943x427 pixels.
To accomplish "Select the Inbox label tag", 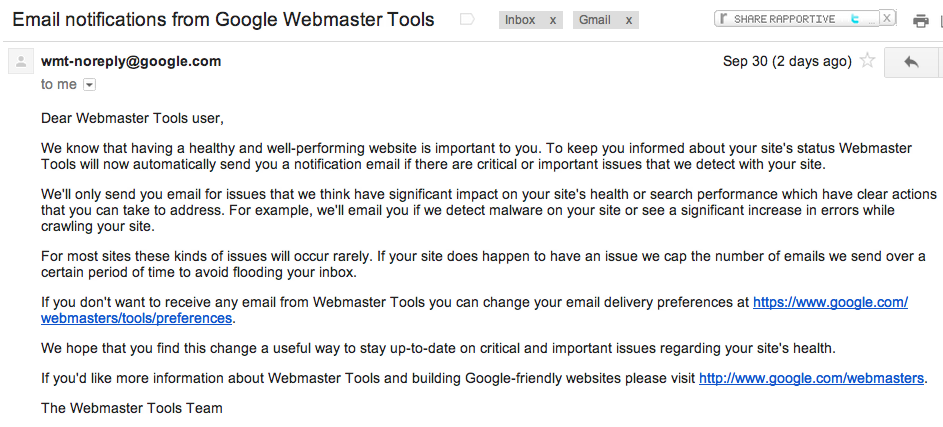I will 520,20.
